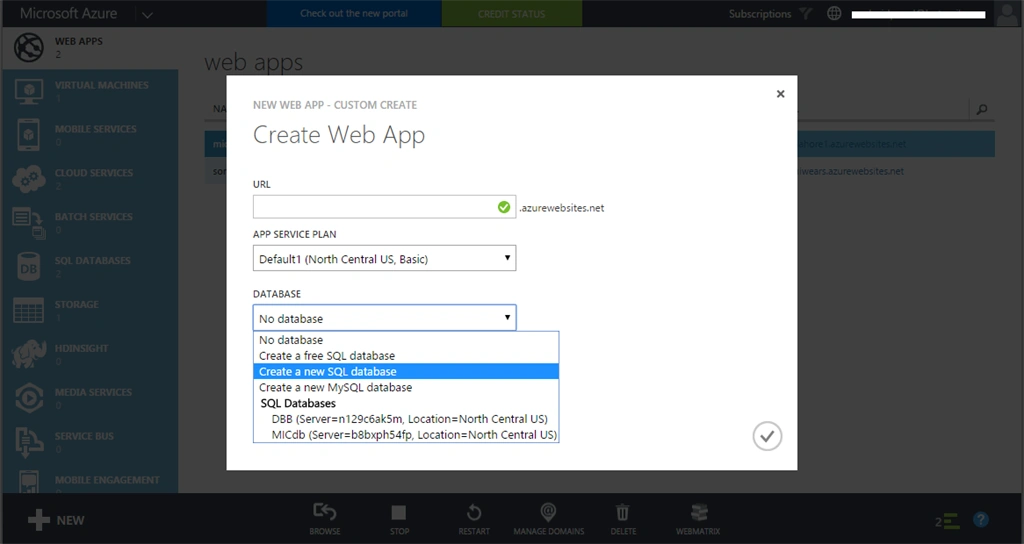Screen dimensions: 1024x544
Task: Open Storage table icon
Action: click(x=29, y=310)
